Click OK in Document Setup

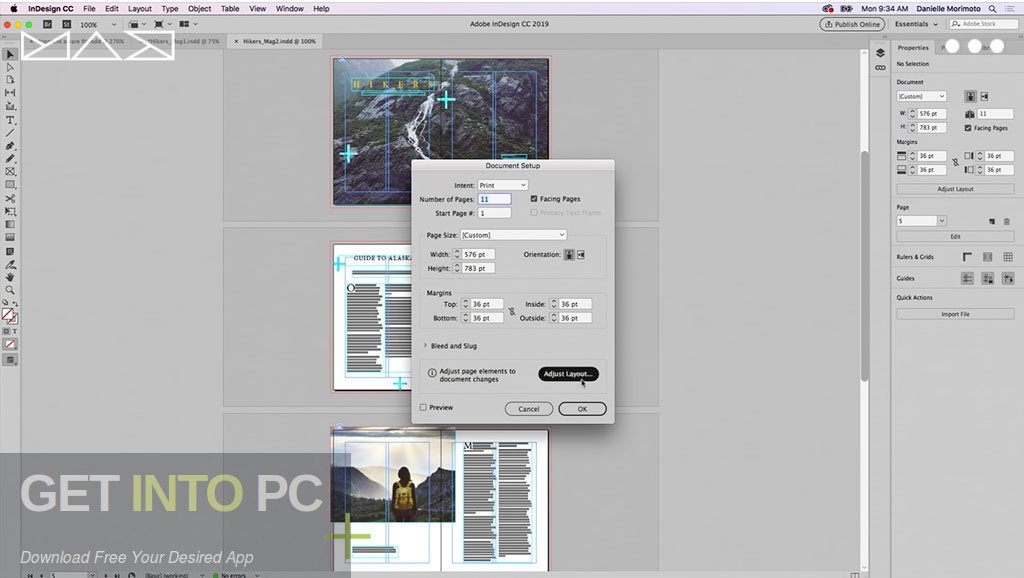coord(582,409)
